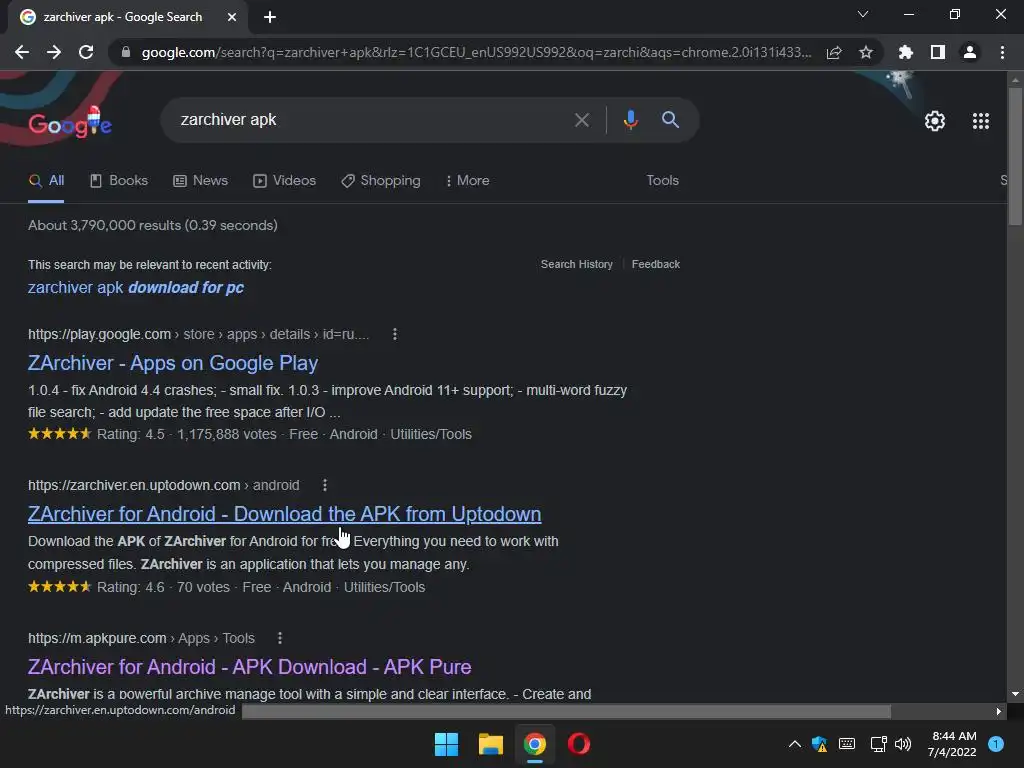Click the Google logo
Screen dimensions: 1024x768
point(70,123)
